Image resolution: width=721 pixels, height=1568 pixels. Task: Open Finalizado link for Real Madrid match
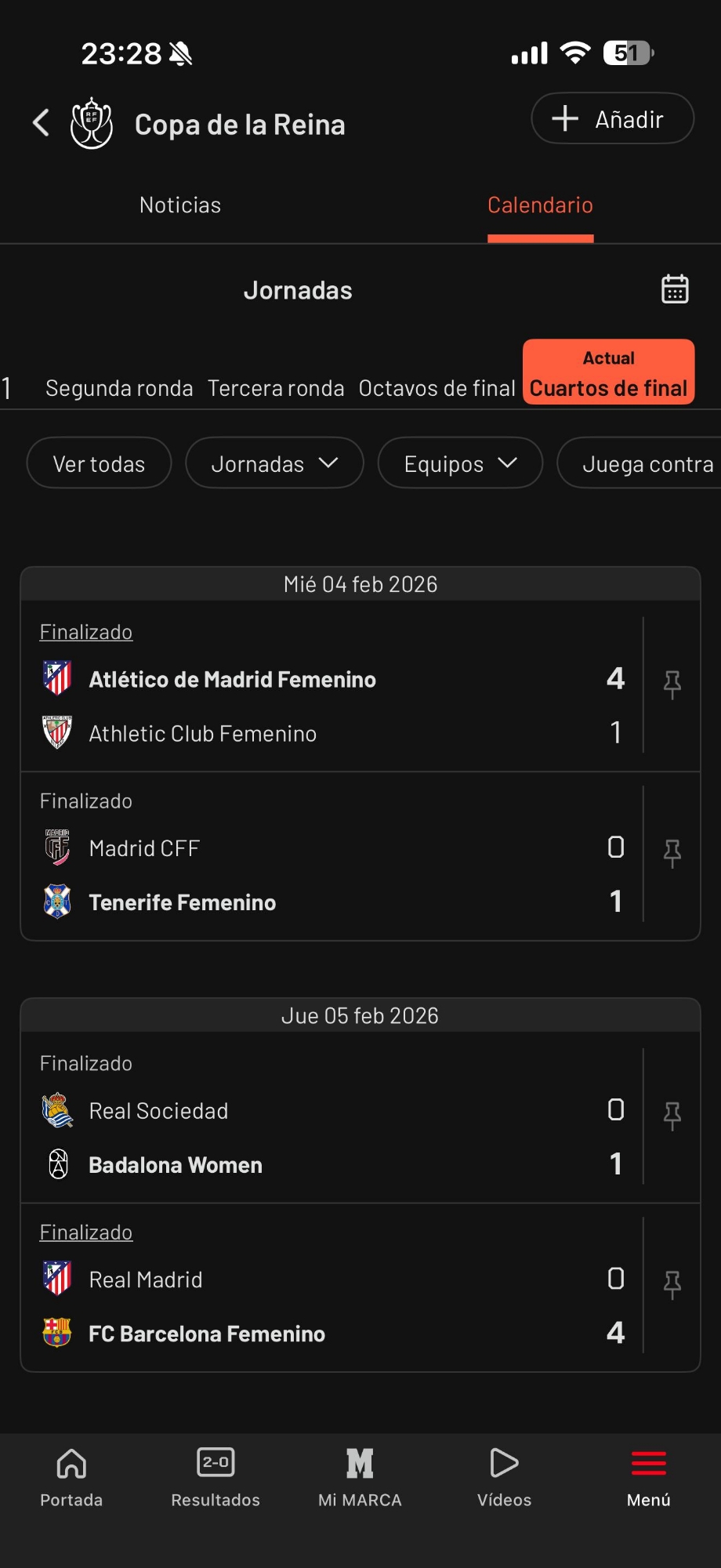86,1232
